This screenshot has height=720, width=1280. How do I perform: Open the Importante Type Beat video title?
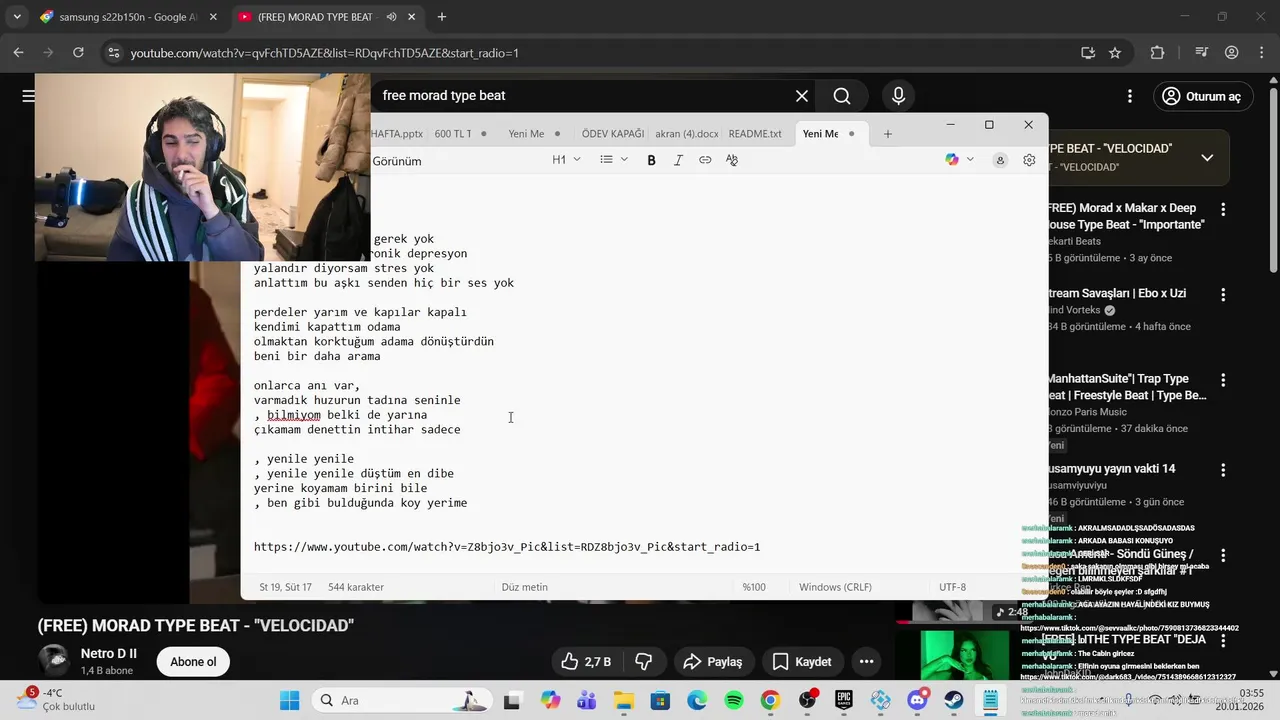coord(1127,216)
